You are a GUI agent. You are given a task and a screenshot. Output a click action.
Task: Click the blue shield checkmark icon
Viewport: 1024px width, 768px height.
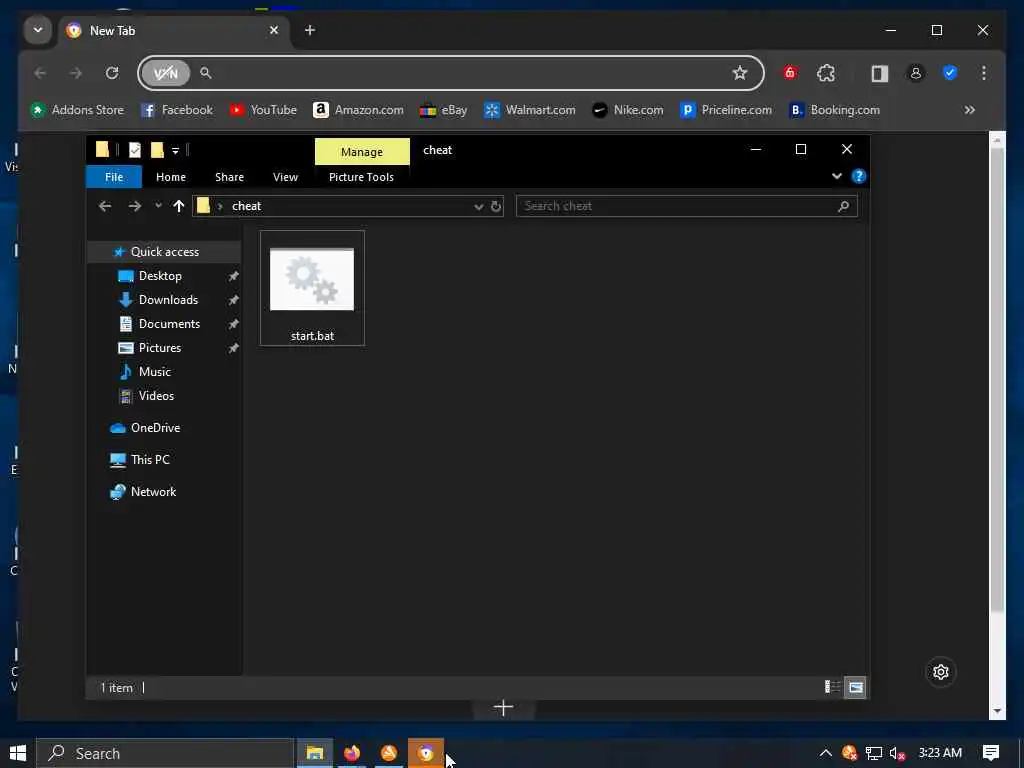pos(950,73)
